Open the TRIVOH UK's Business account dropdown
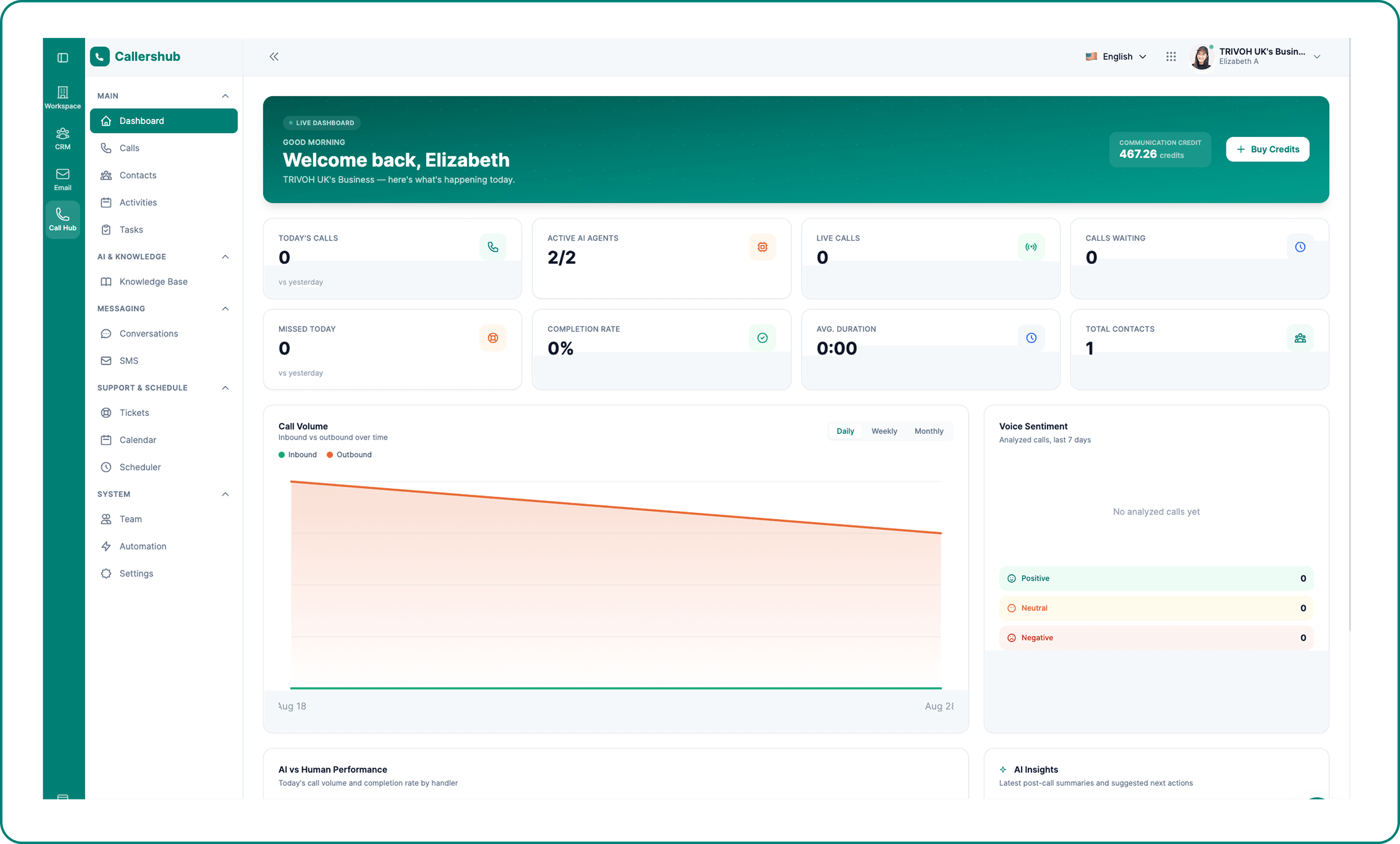The height and width of the screenshot is (844, 1400). click(x=1256, y=56)
